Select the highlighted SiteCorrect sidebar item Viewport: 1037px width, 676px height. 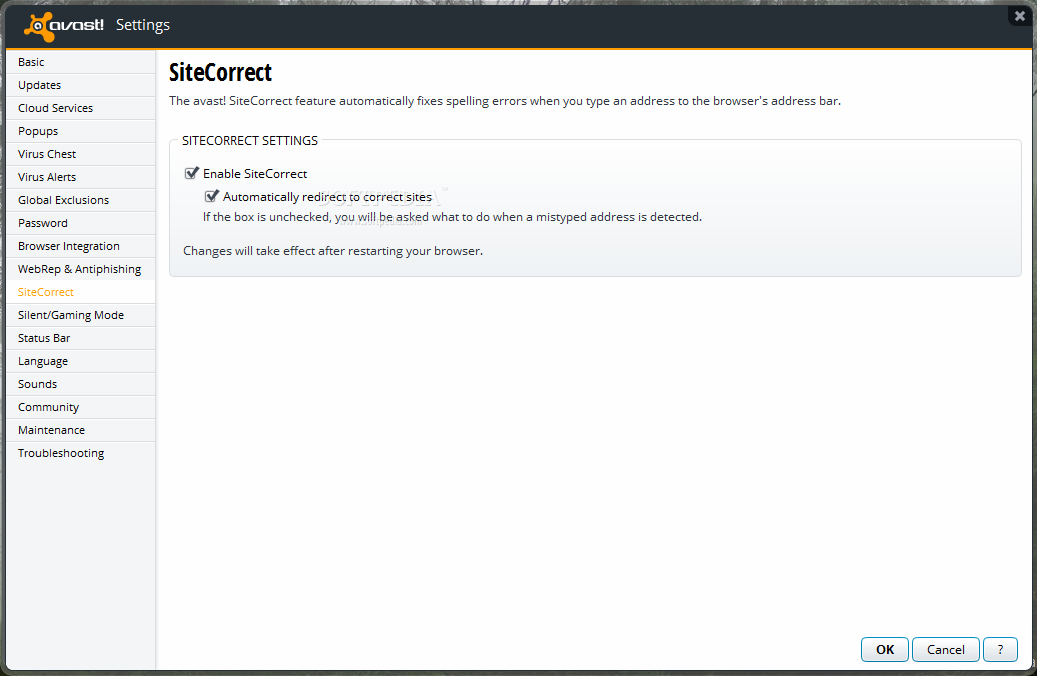pyautogui.click(x=81, y=292)
